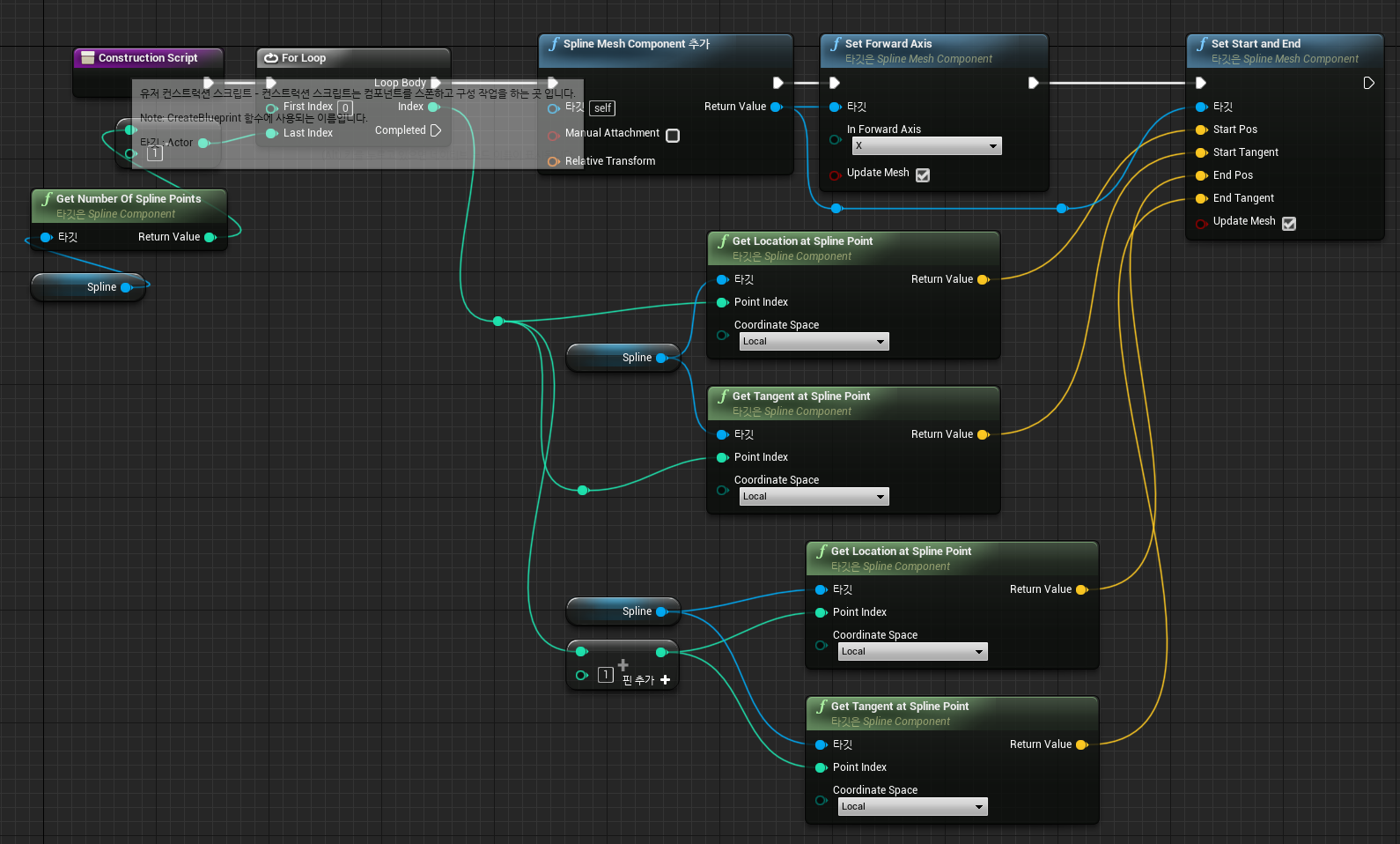This screenshot has width=1400, height=844.
Task: Click the For Loop's Loop Body exec pin
Action: click(435, 83)
